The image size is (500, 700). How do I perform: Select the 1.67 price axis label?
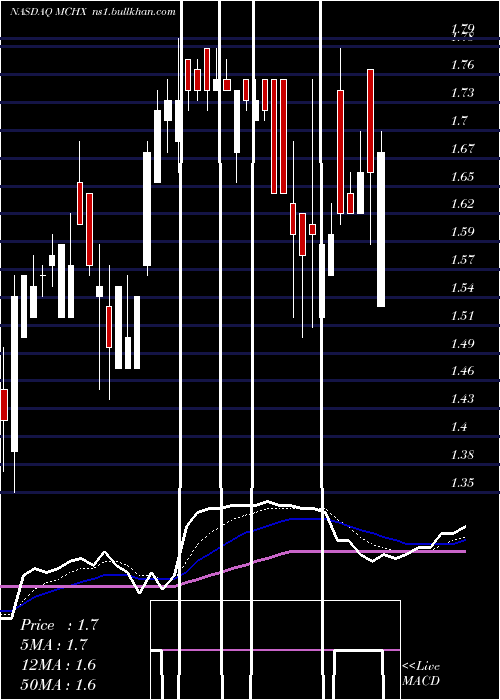[462, 149]
